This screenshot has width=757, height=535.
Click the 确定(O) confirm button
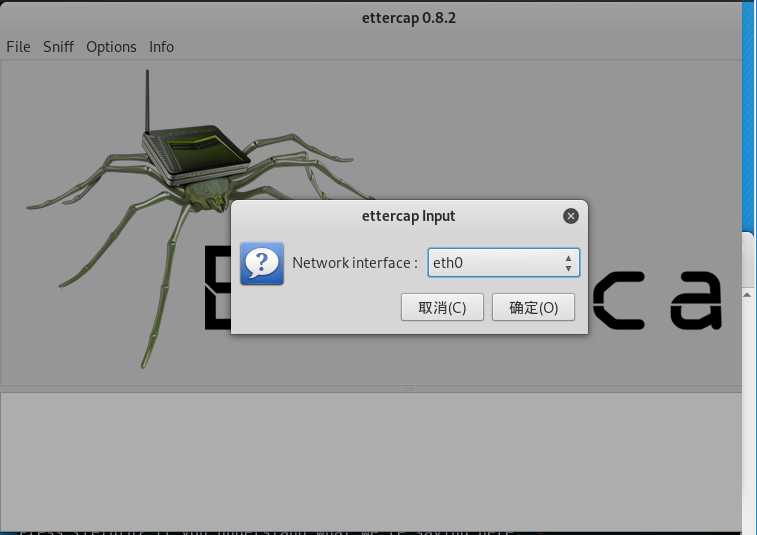pyautogui.click(x=533, y=308)
